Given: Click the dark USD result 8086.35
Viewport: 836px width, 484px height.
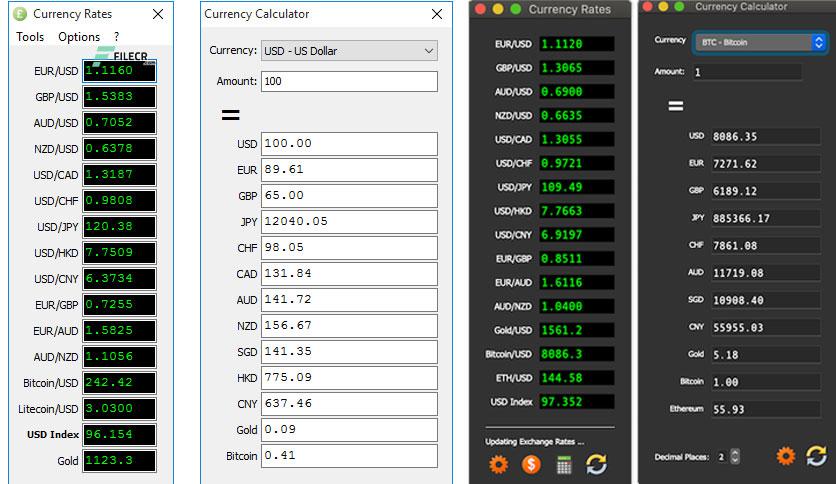Looking at the screenshot, I should 766,136.
